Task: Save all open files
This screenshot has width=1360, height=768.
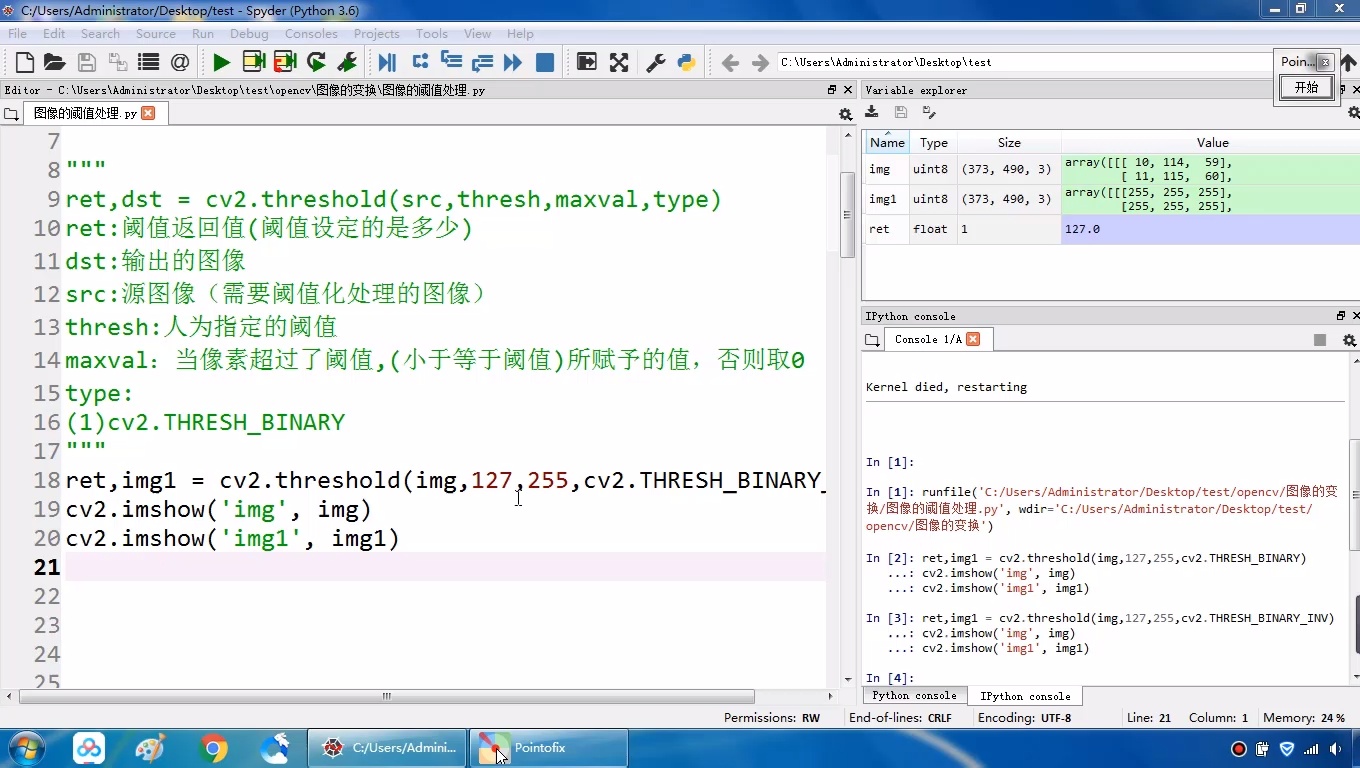Action: (118, 61)
